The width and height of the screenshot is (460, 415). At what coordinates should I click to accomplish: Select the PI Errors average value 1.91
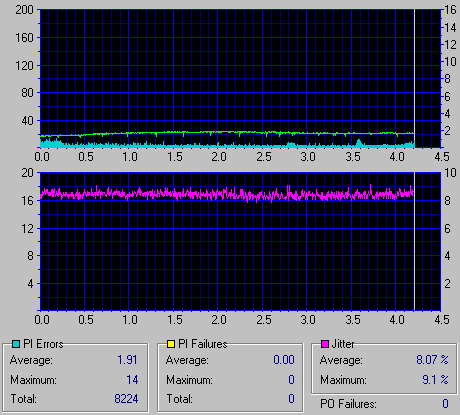(x=127, y=360)
